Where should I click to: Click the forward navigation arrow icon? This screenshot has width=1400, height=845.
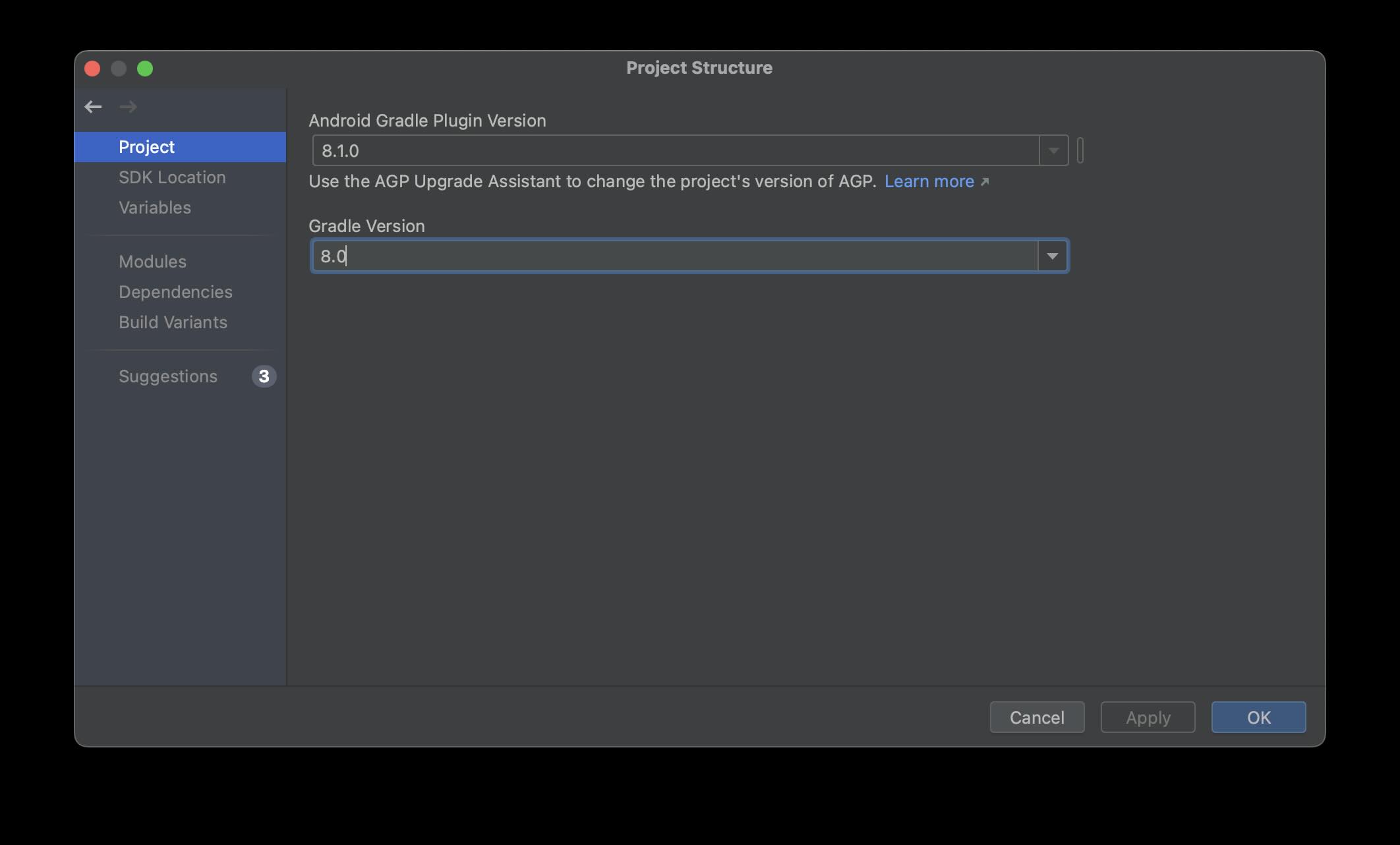click(129, 106)
